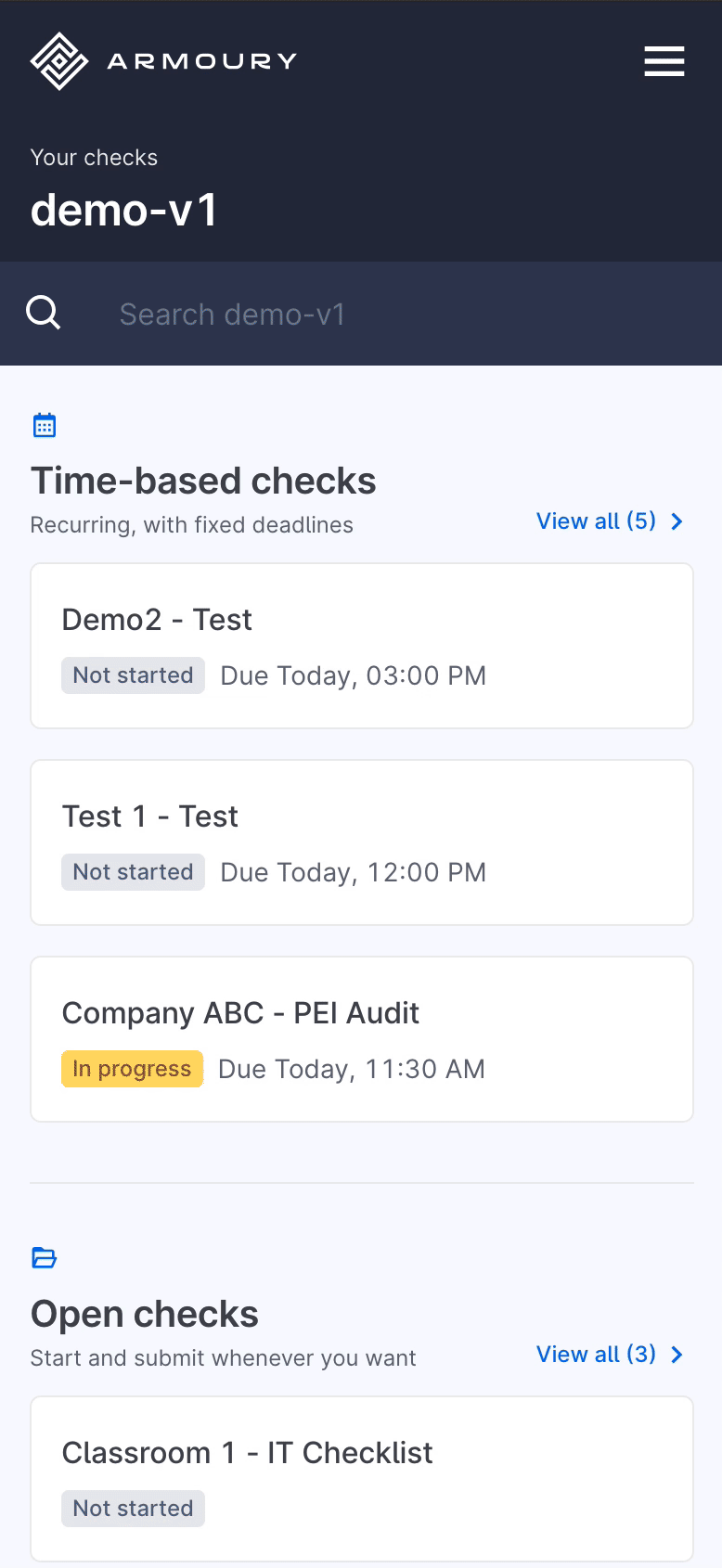View all 3 open checks
The image size is (722, 1568).
(596, 1355)
